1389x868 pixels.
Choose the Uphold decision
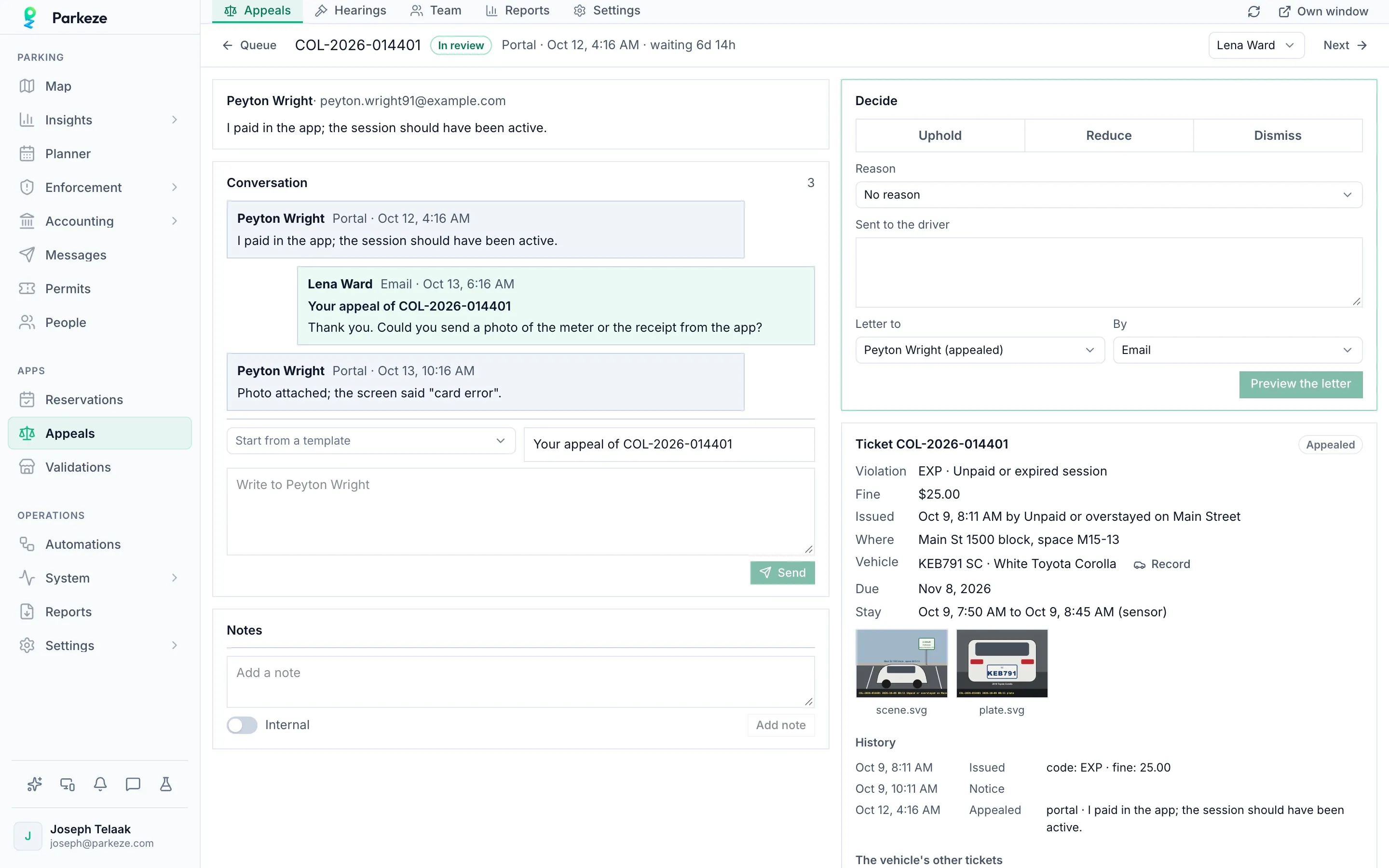pyautogui.click(x=940, y=136)
